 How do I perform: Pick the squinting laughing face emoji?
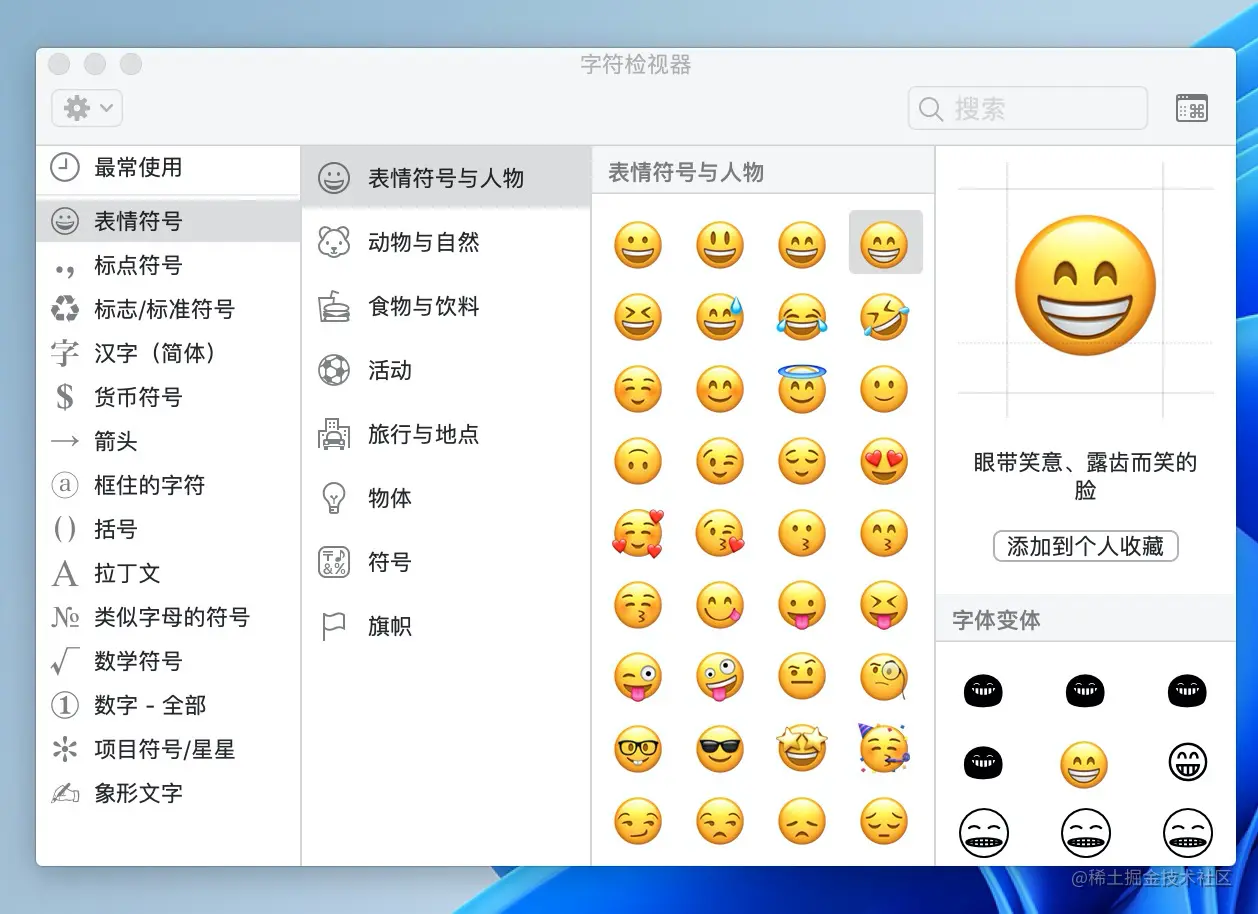[638, 317]
